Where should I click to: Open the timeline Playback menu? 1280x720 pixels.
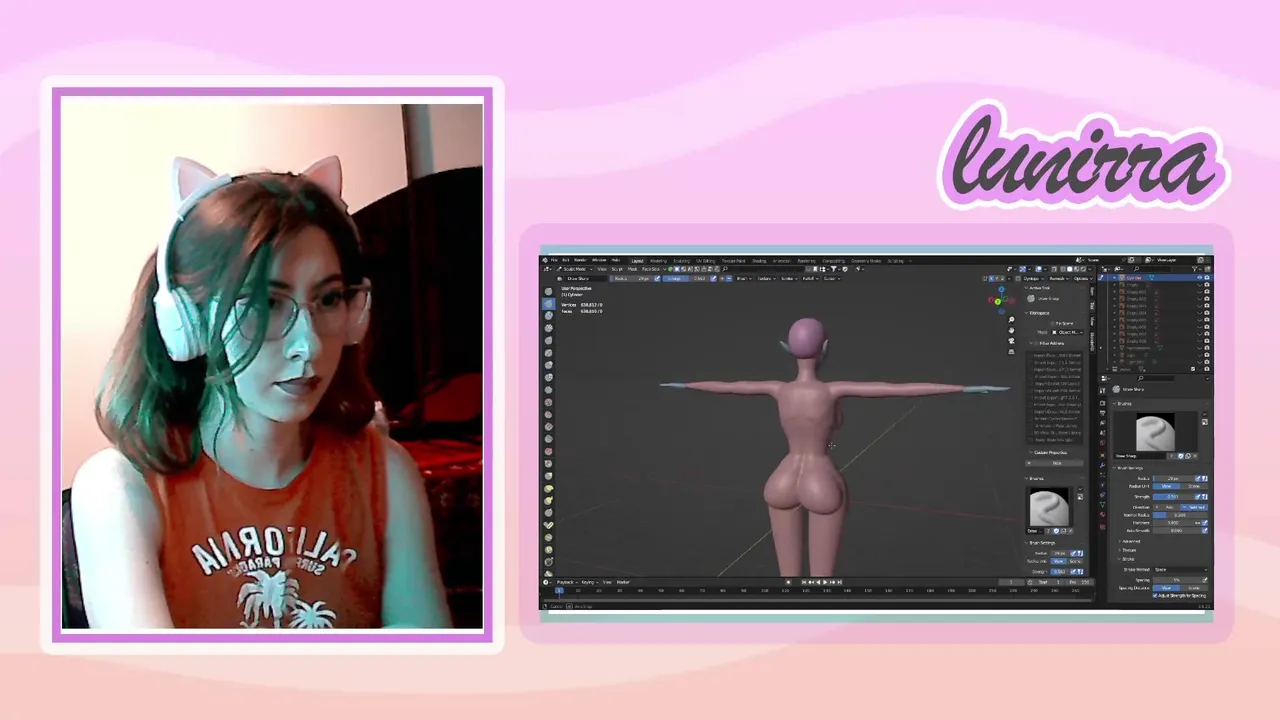coord(565,582)
